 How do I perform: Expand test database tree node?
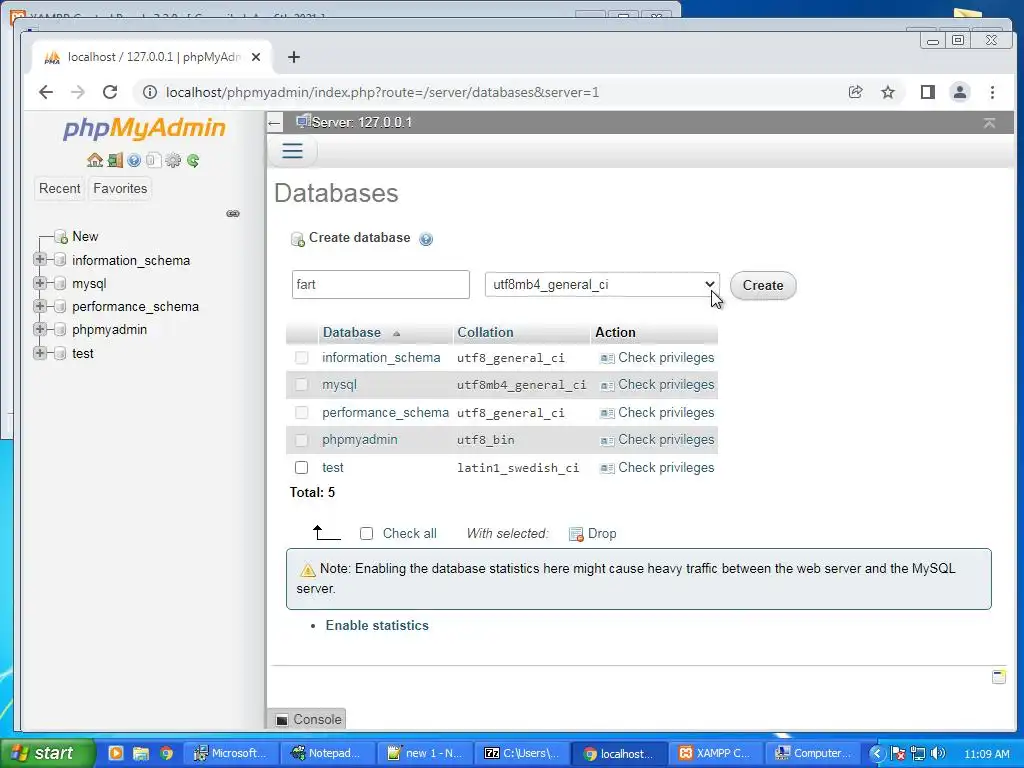[x=39, y=353]
